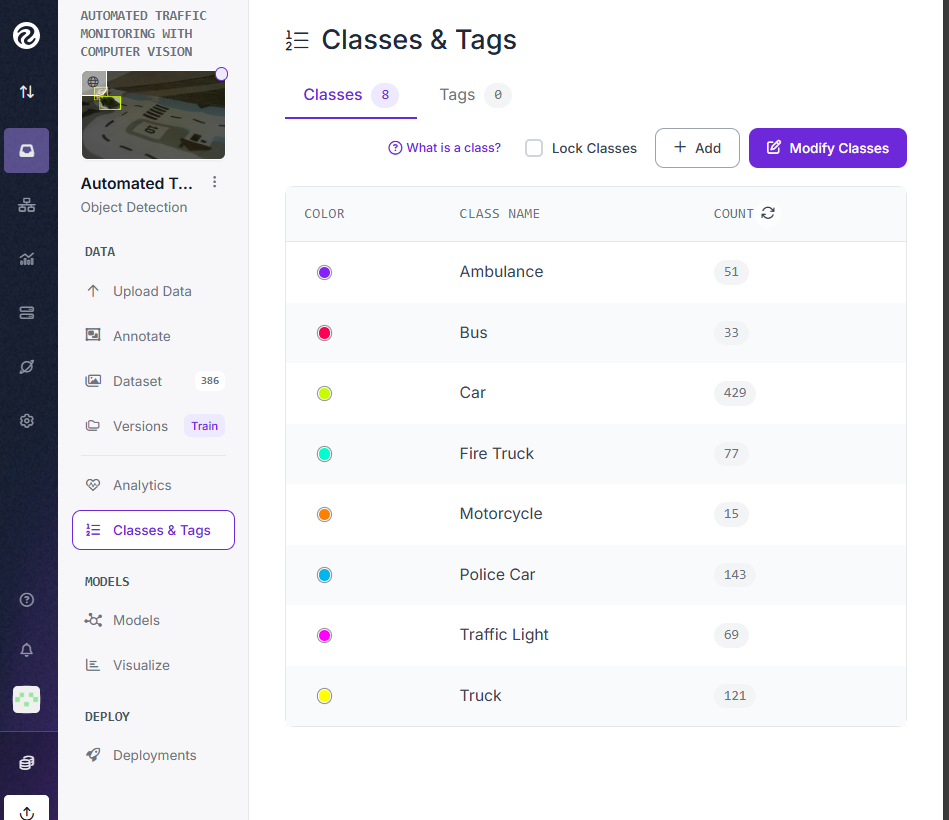Select Classes & Tags in sidebar
Viewport: 949px width, 820px height.
pos(153,530)
